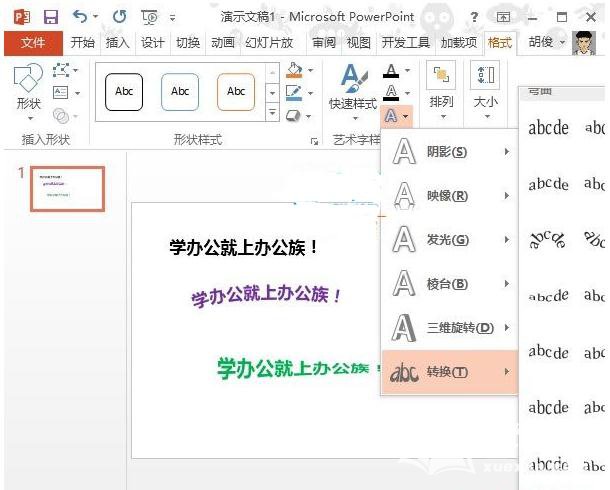Apply the blue outline Abc shape style

(x=180, y=92)
